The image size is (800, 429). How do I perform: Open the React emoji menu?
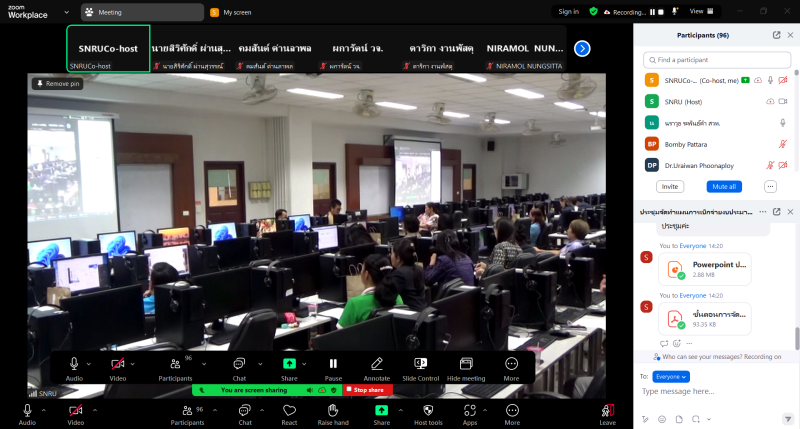click(288, 410)
